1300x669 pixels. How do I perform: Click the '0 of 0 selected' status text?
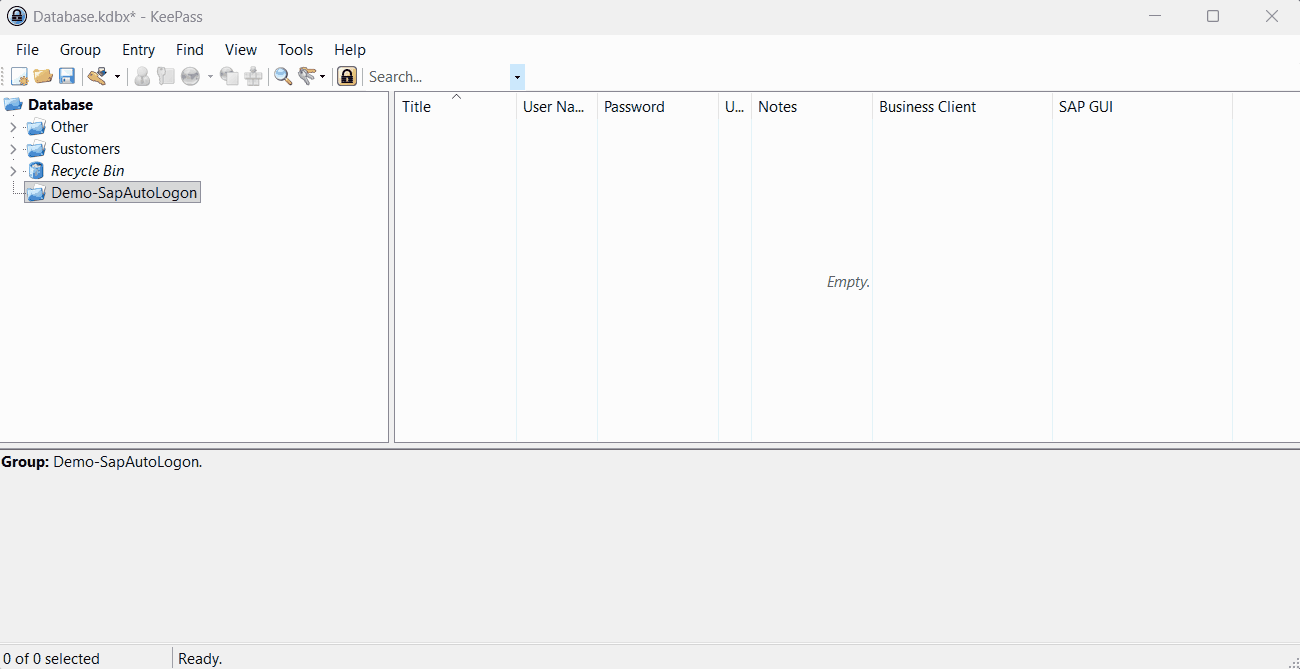(x=51, y=659)
